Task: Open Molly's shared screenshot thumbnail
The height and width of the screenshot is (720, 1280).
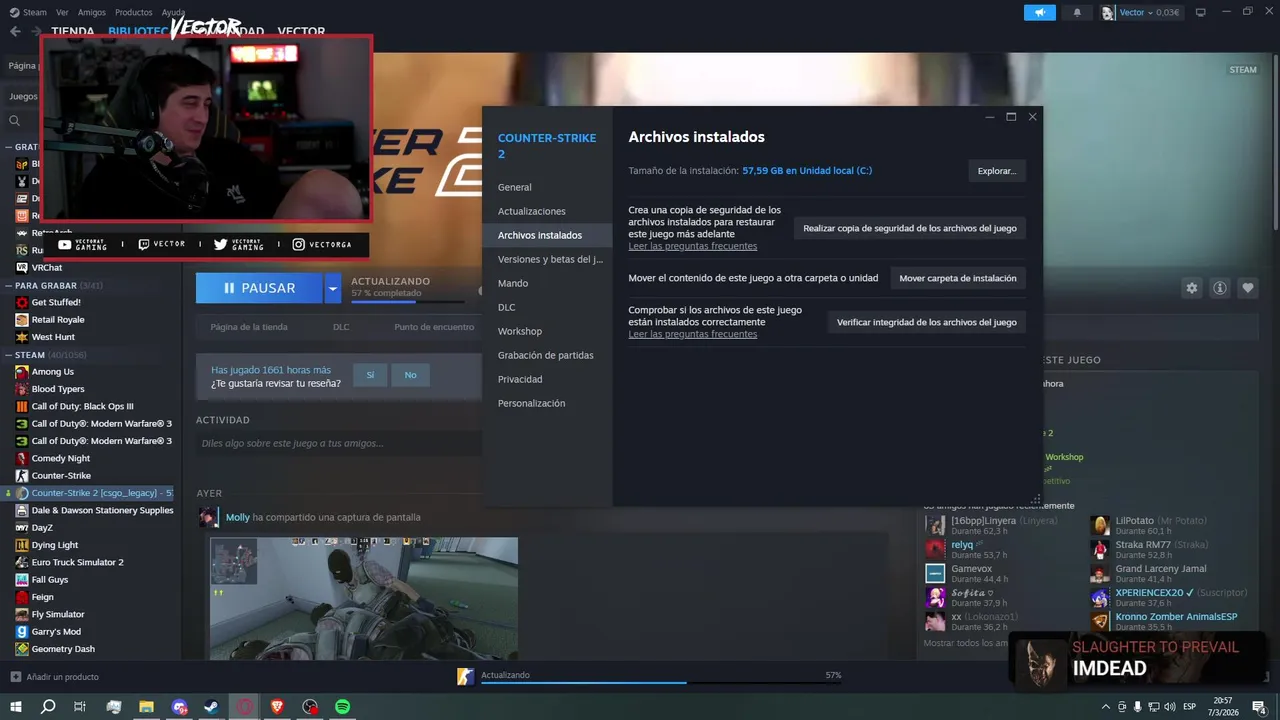Action: pyautogui.click(x=364, y=598)
